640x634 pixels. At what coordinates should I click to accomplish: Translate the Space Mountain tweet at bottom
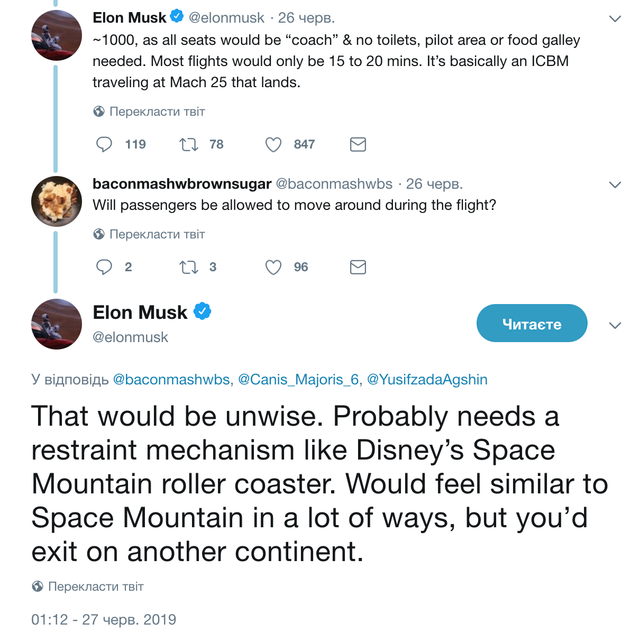[95, 586]
